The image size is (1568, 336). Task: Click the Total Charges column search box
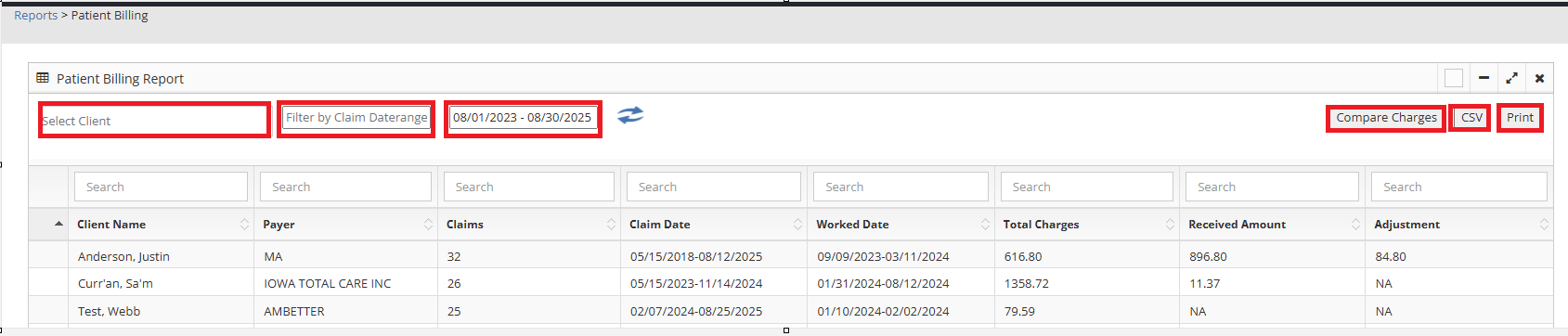[1087, 187]
